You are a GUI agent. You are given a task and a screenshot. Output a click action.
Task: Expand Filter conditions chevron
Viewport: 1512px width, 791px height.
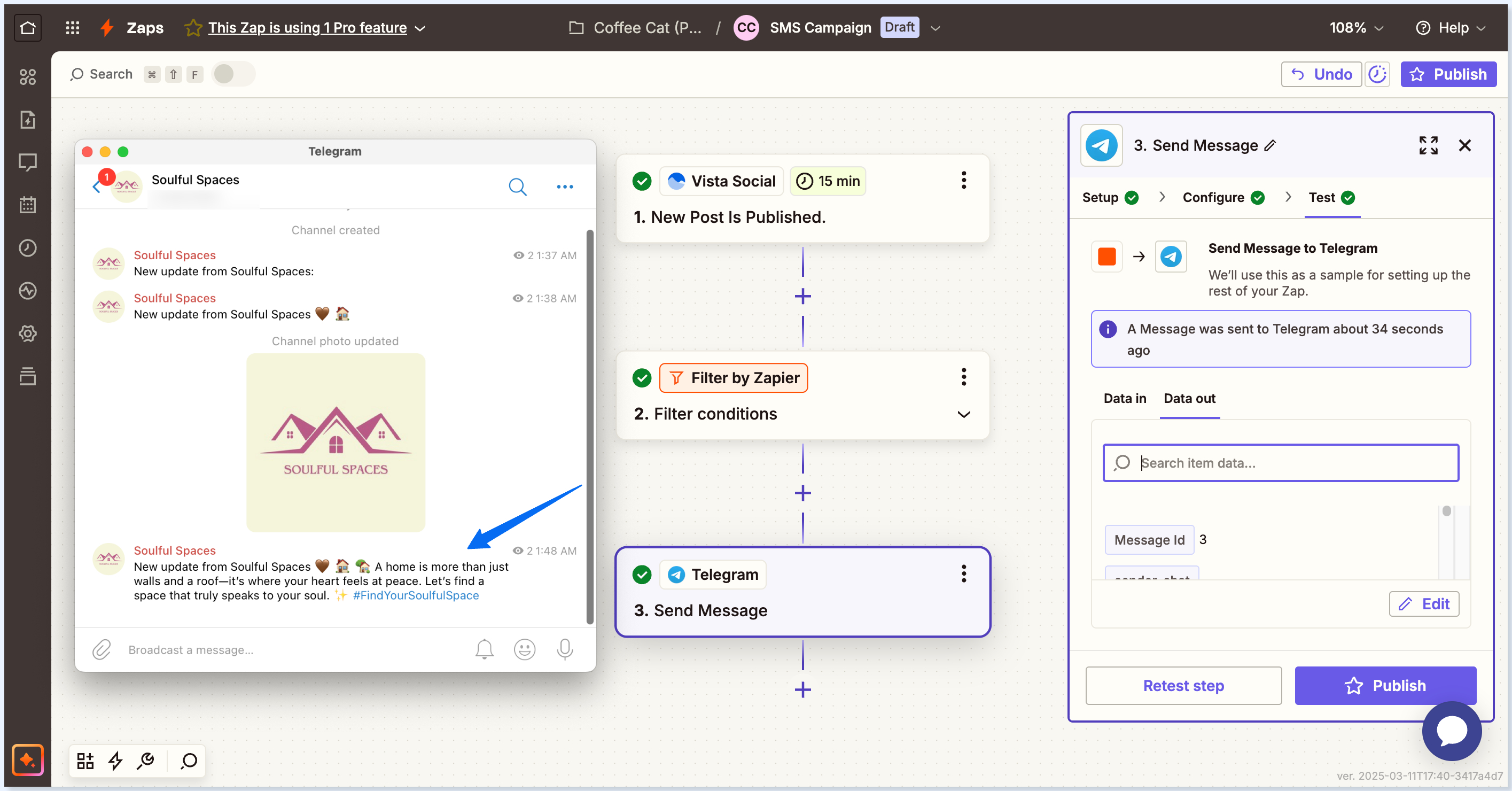[x=963, y=414]
